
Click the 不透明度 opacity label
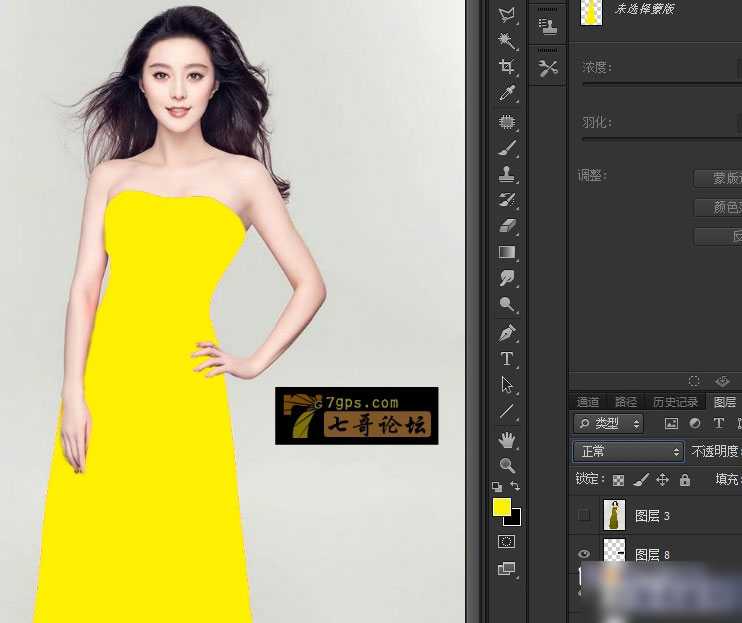pyautogui.click(x=715, y=451)
